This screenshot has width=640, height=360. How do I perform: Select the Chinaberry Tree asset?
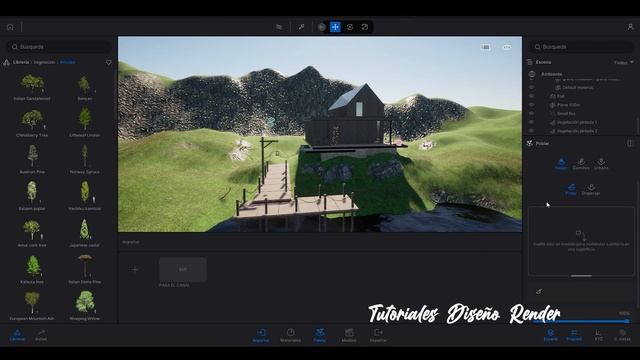(32, 124)
